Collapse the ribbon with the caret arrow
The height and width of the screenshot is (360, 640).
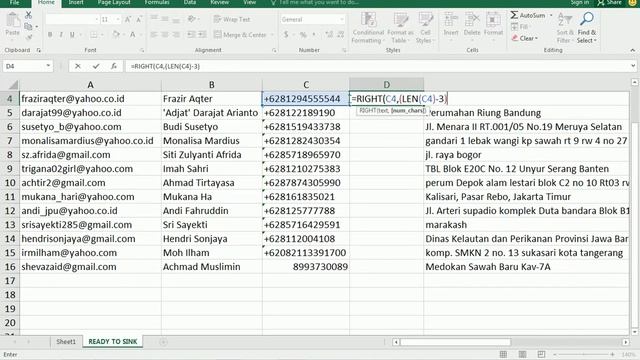(x=633, y=50)
